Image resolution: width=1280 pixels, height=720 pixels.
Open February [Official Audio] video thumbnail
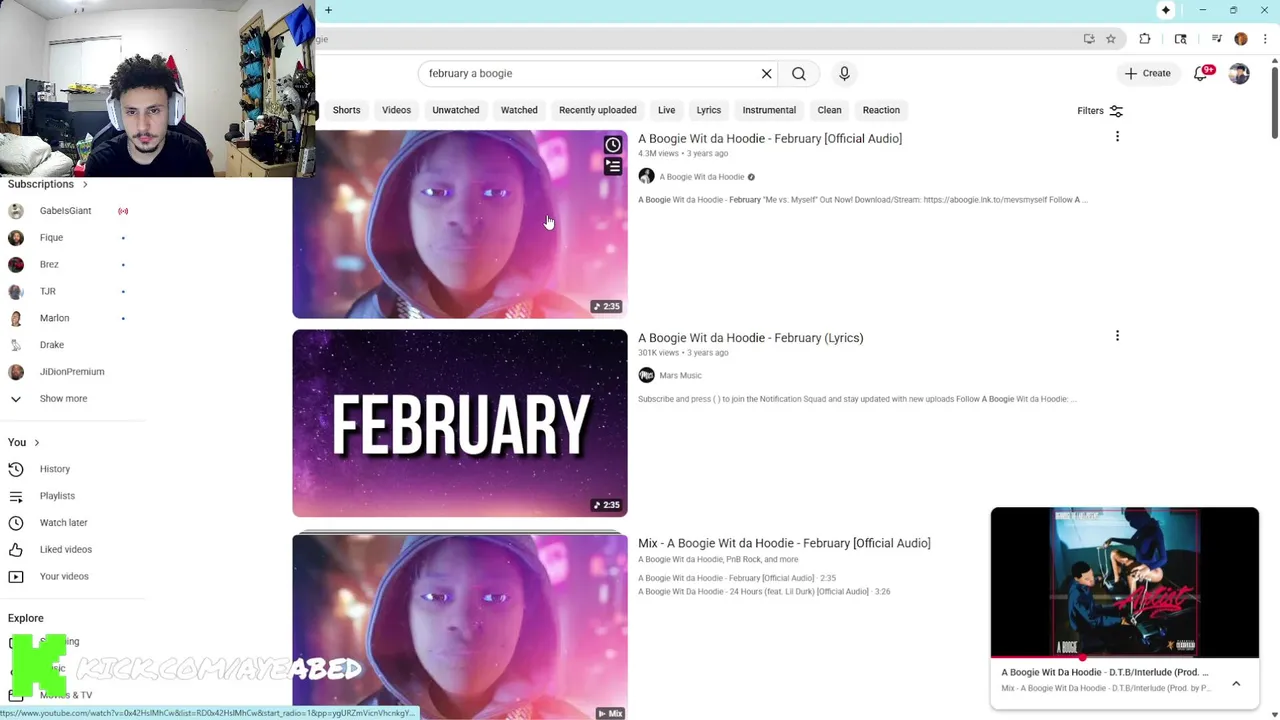pos(460,224)
